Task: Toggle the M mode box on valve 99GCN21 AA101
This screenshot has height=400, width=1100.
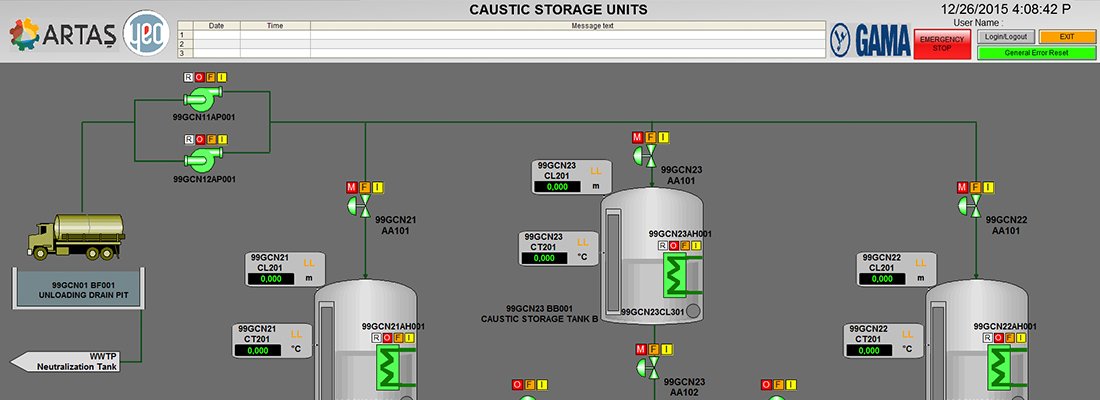Action: (351, 187)
